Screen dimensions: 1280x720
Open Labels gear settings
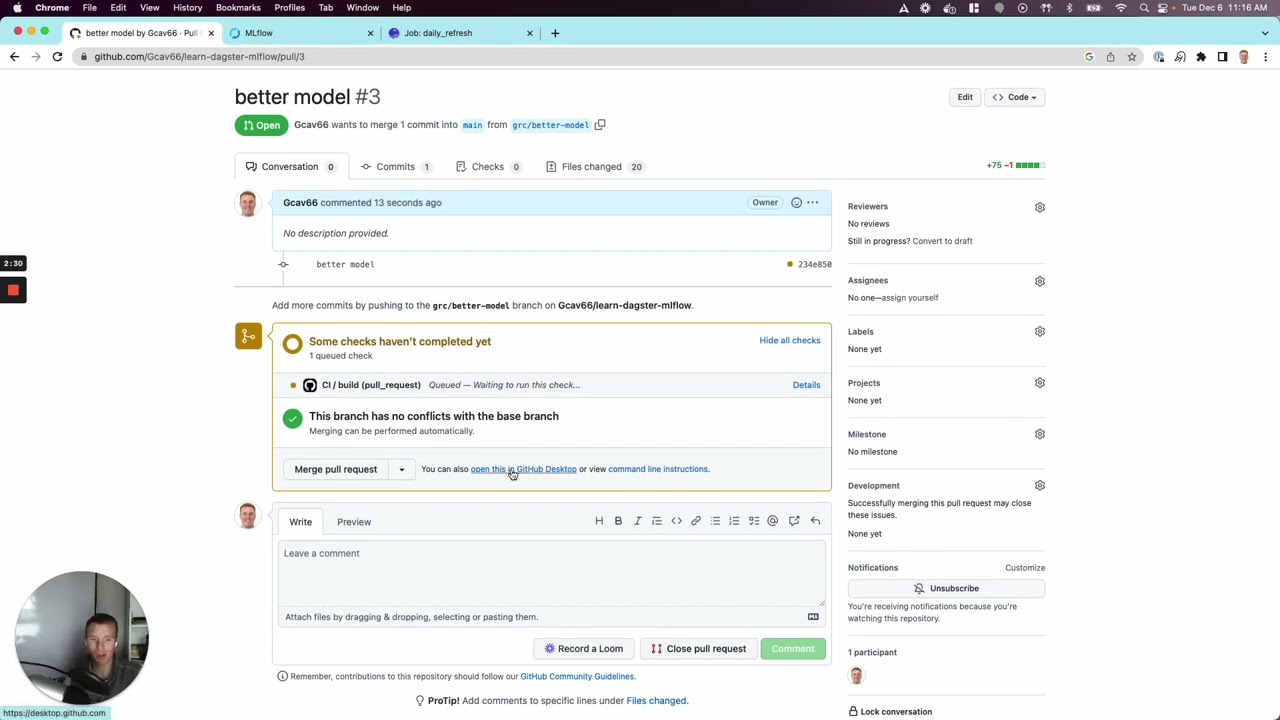[1040, 331]
